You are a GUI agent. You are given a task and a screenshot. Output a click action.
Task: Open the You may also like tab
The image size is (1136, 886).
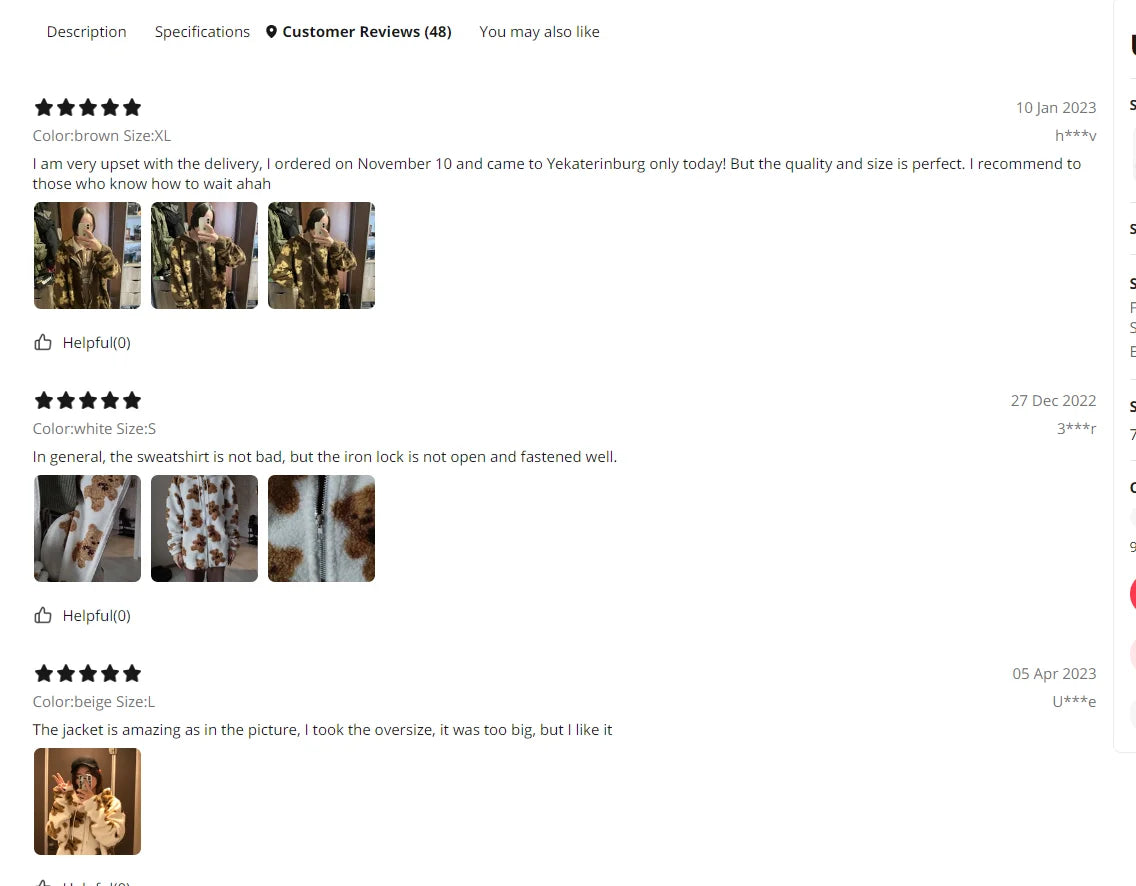coord(539,32)
